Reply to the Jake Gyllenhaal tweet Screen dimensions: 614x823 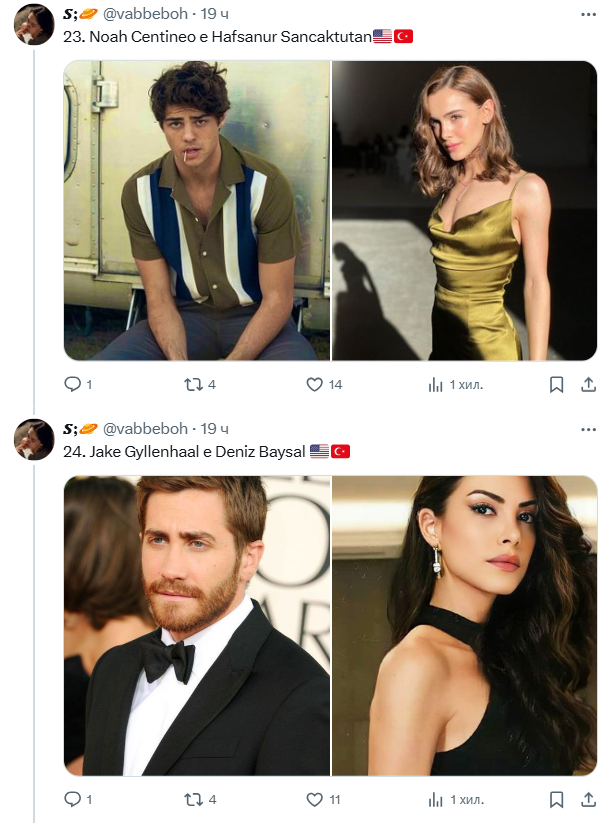point(72,799)
